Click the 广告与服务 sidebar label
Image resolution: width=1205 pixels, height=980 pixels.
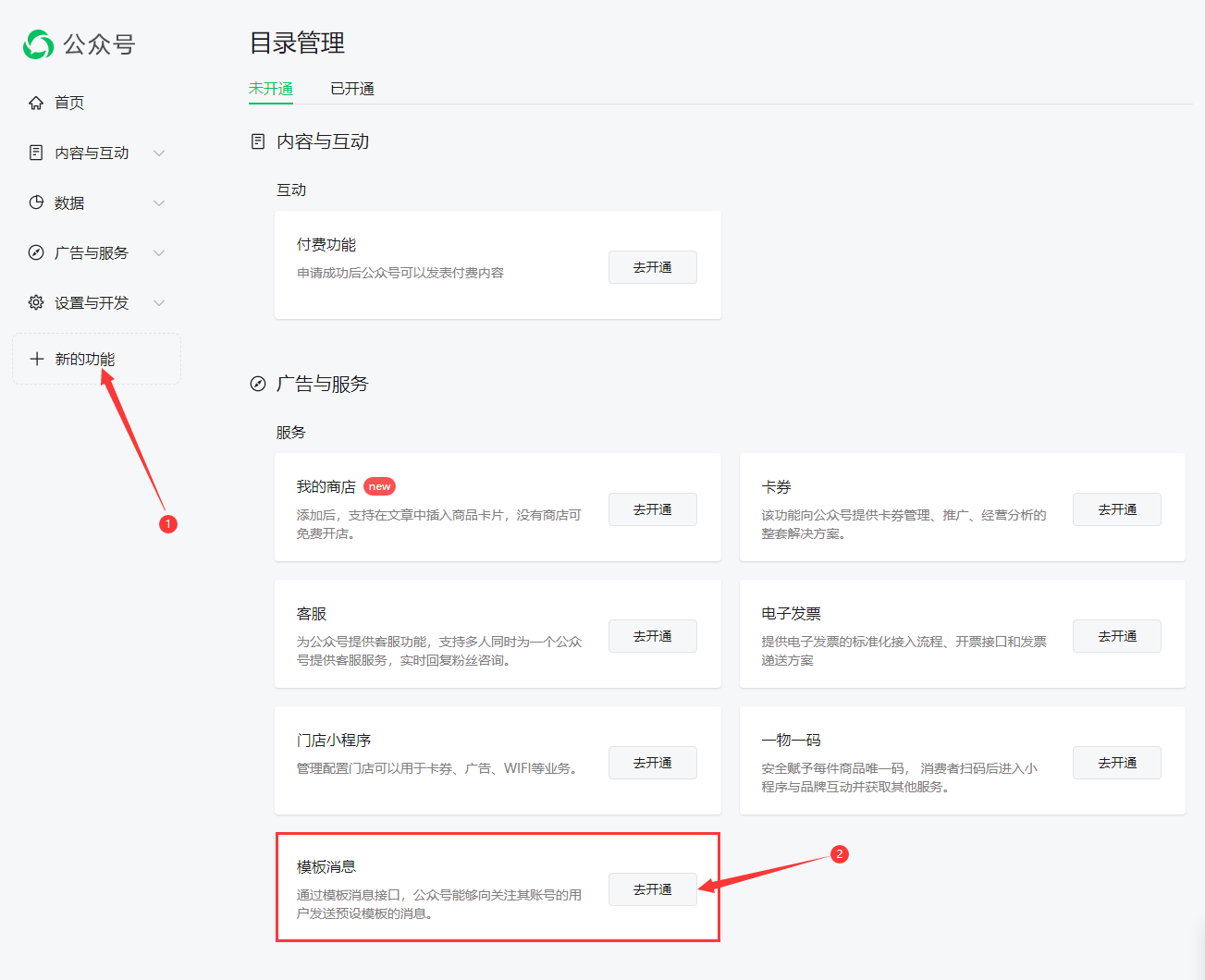click(x=92, y=252)
